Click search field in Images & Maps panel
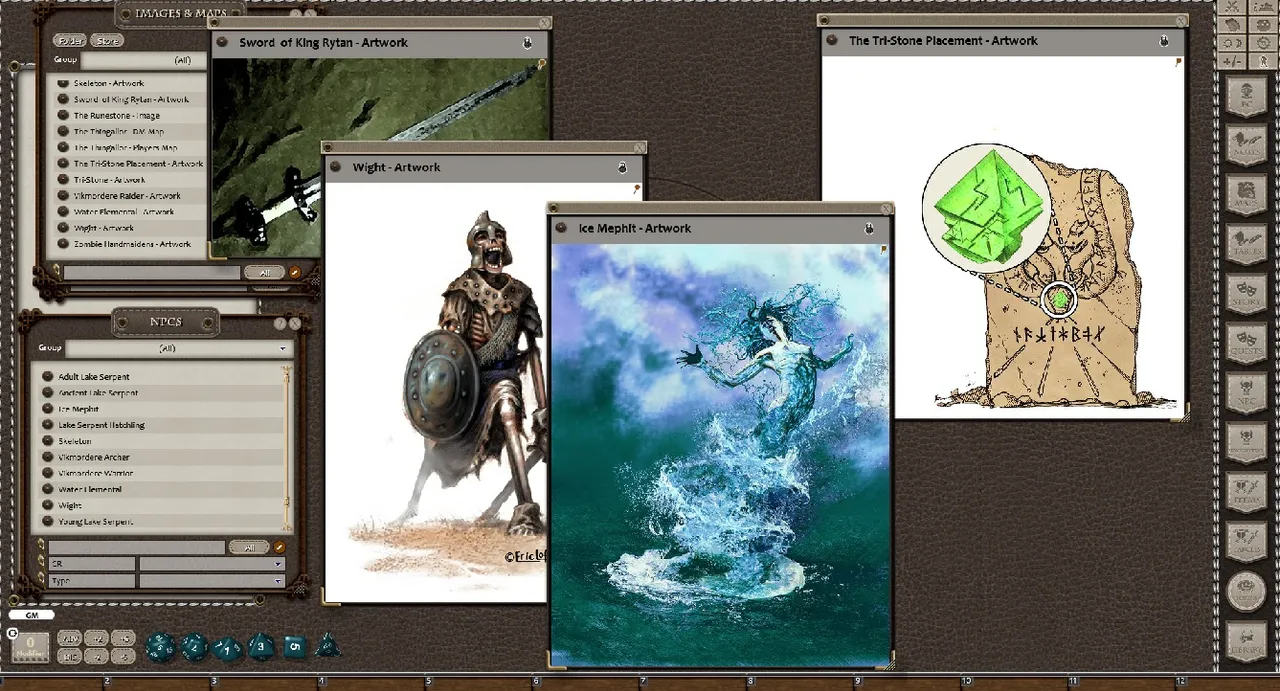Image resolution: width=1280 pixels, height=691 pixels. point(152,272)
